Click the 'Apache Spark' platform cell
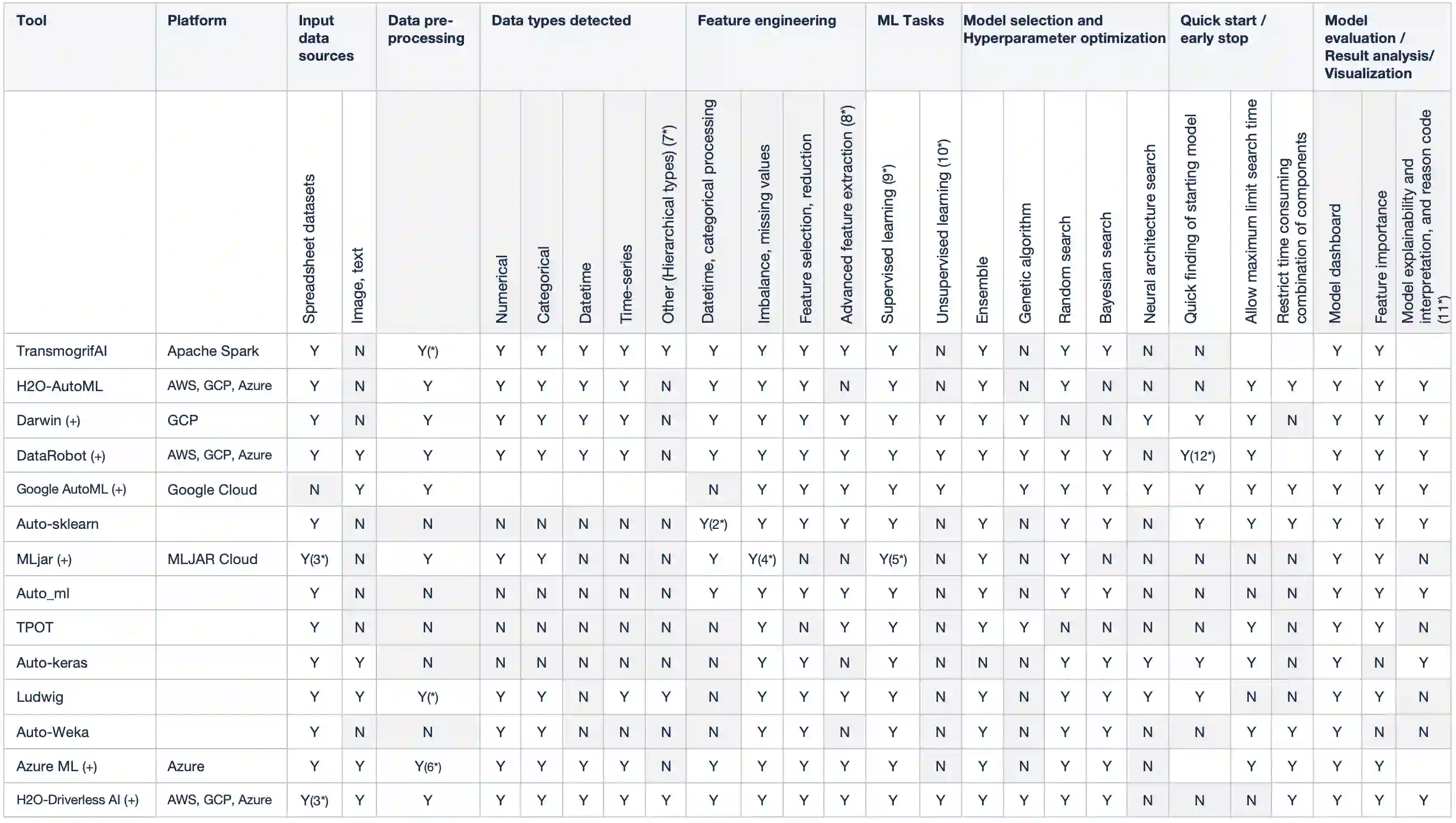This screenshot has height=823, width=1456. 213,351
